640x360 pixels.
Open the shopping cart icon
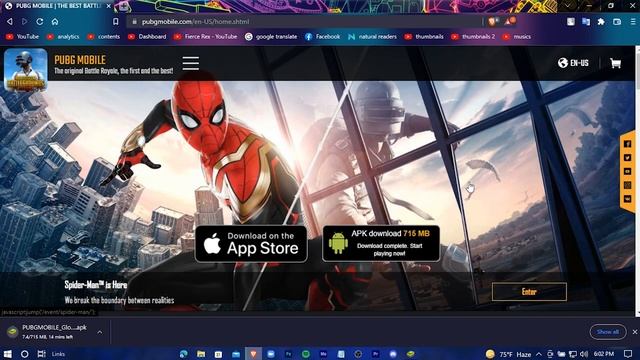pos(616,63)
